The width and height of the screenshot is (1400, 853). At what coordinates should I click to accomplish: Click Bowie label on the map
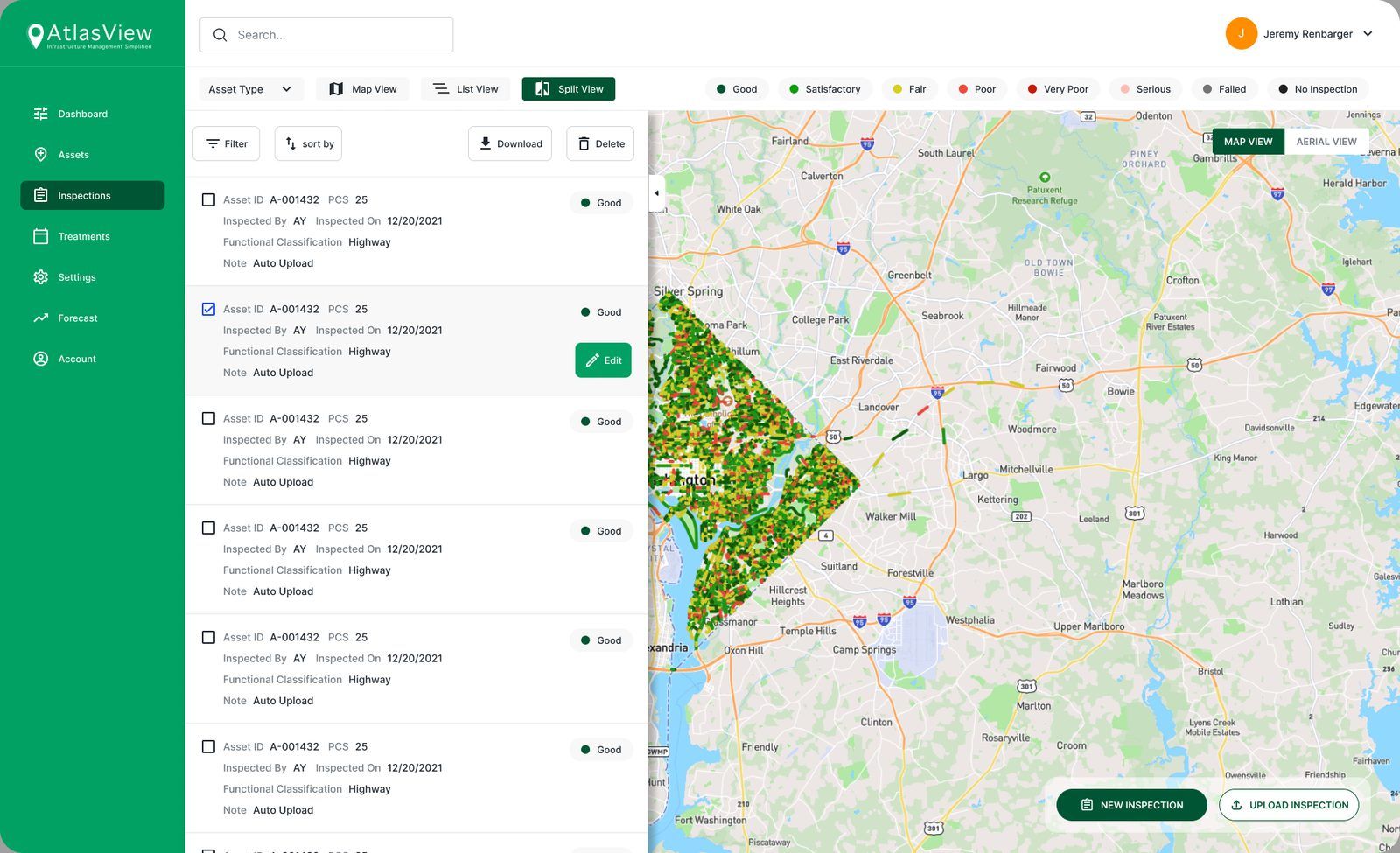pyautogui.click(x=1120, y=391)
